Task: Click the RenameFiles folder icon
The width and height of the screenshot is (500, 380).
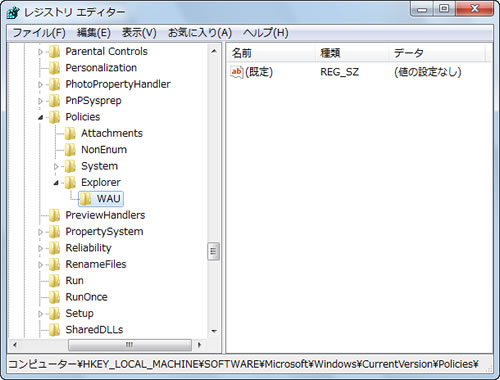Action: click(x=54, y=264)
